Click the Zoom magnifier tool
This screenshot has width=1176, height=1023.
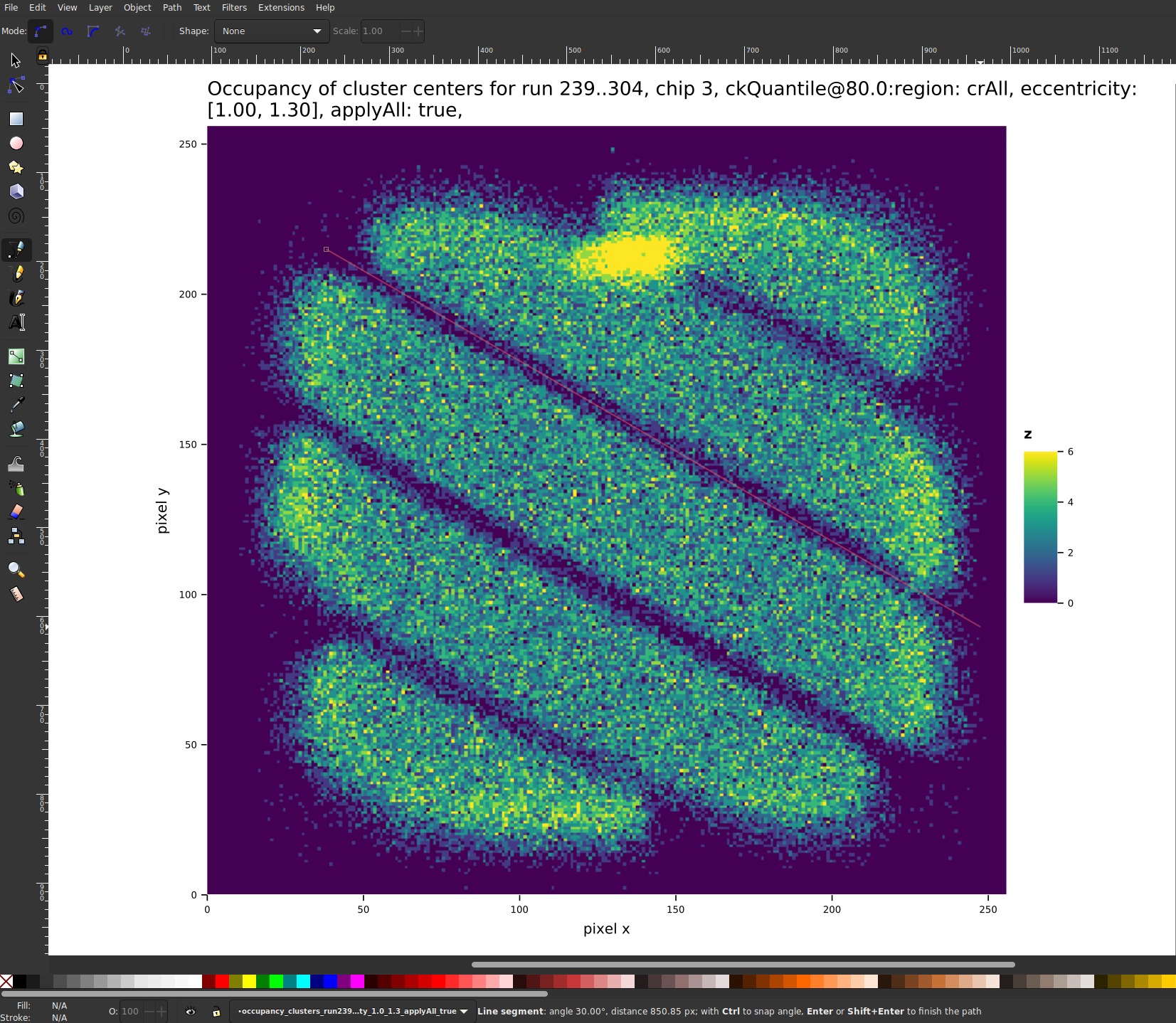(16, 570)
